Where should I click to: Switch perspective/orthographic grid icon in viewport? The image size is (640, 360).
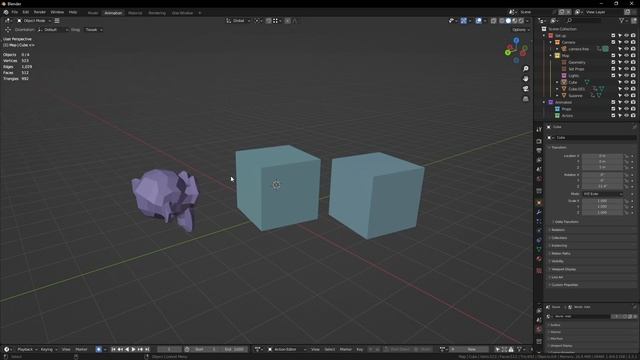(526, 99)
